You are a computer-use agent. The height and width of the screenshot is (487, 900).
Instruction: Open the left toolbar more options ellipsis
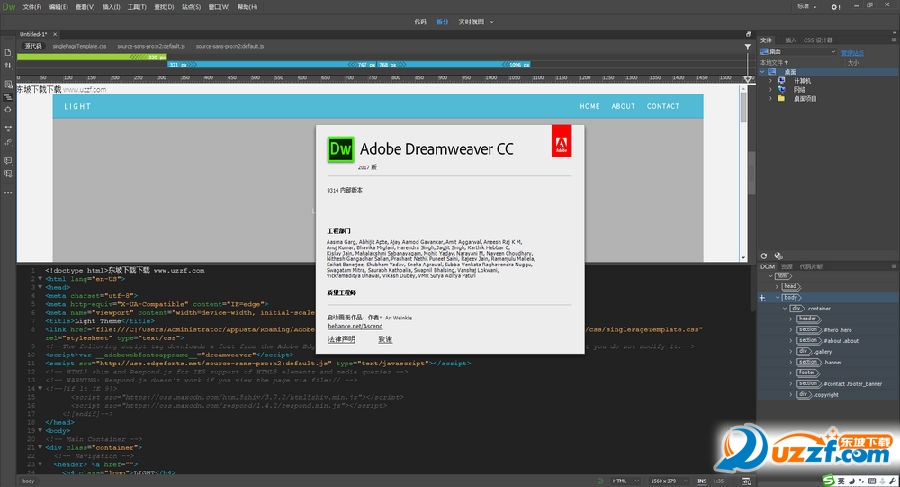[x=8, y=192]
